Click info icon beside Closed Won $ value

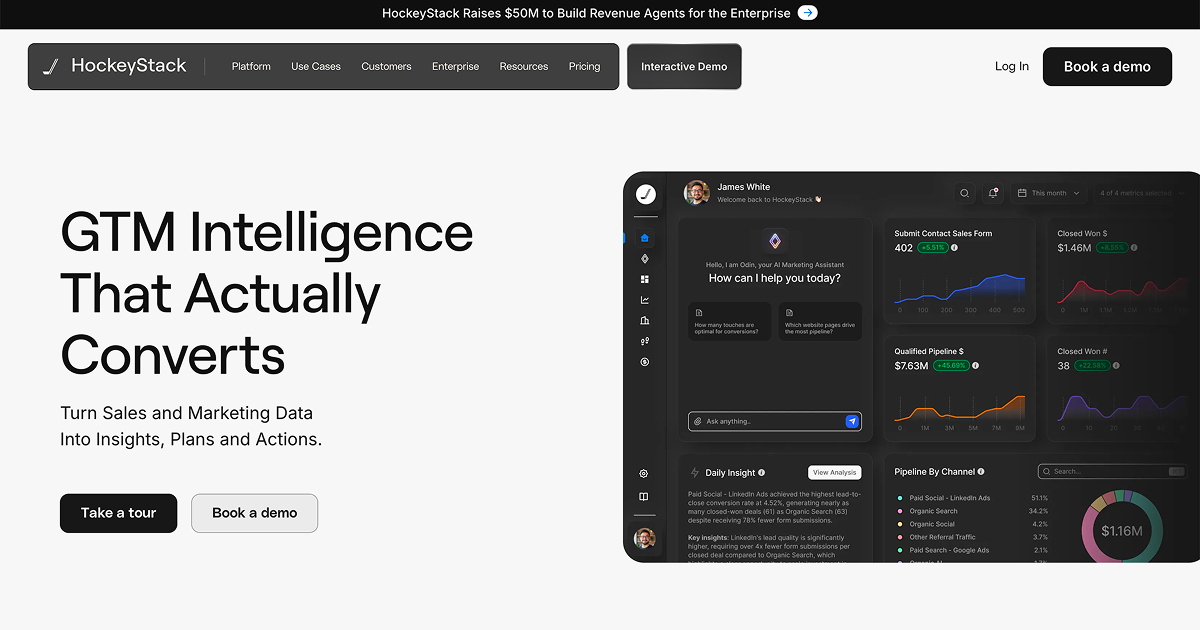coord(1133,247)
